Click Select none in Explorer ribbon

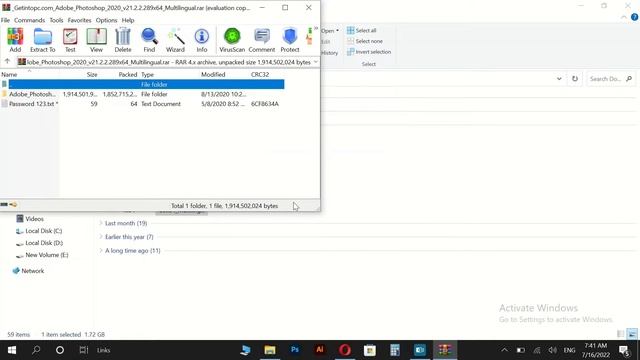pyautogui.click(x=365, y=41)
